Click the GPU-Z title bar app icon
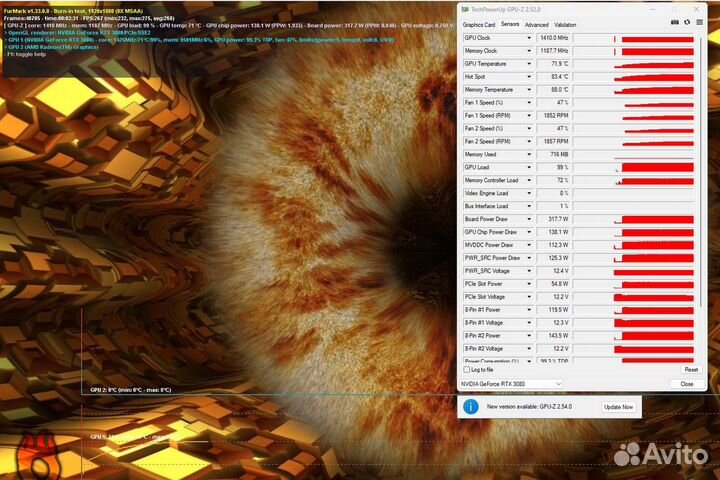Image resolution: width=720 pixels, height=480 pixels. (465, 9)
